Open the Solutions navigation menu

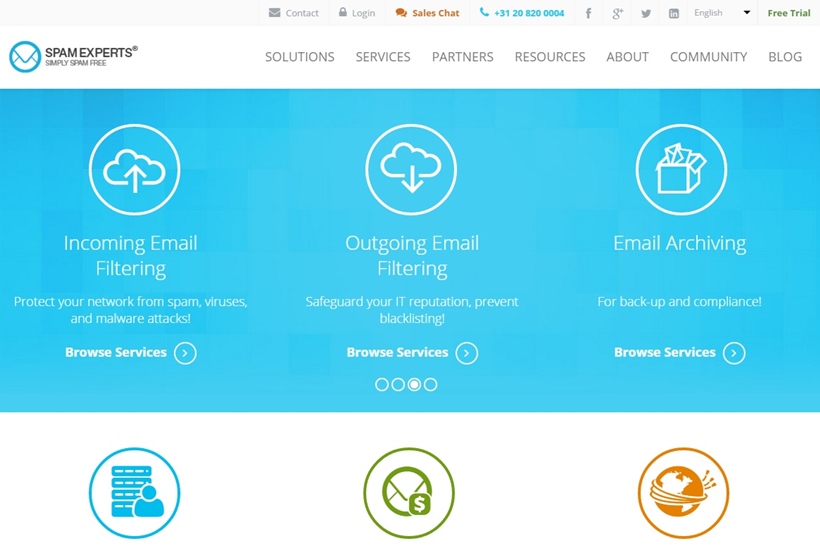[x=300, y=57]
